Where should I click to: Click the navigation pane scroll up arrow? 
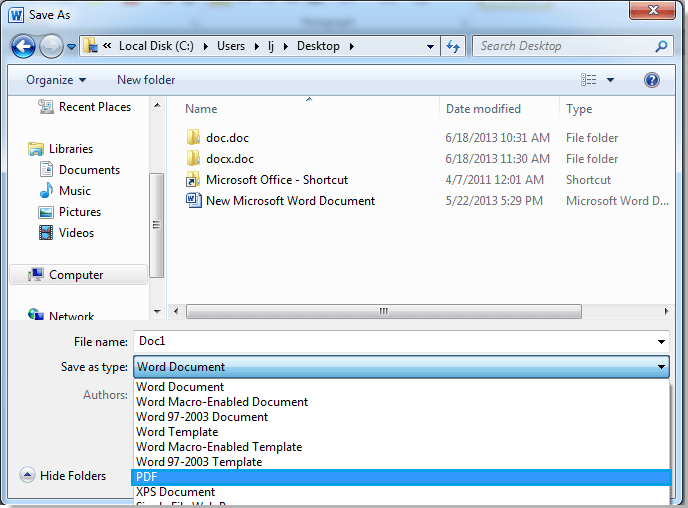coord(157,105)
